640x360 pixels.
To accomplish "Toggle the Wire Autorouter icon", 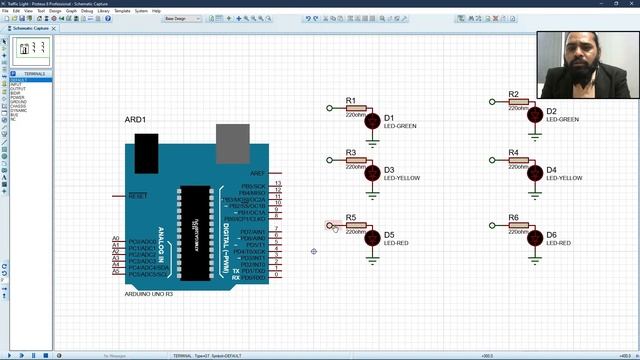I will (460, 18).
